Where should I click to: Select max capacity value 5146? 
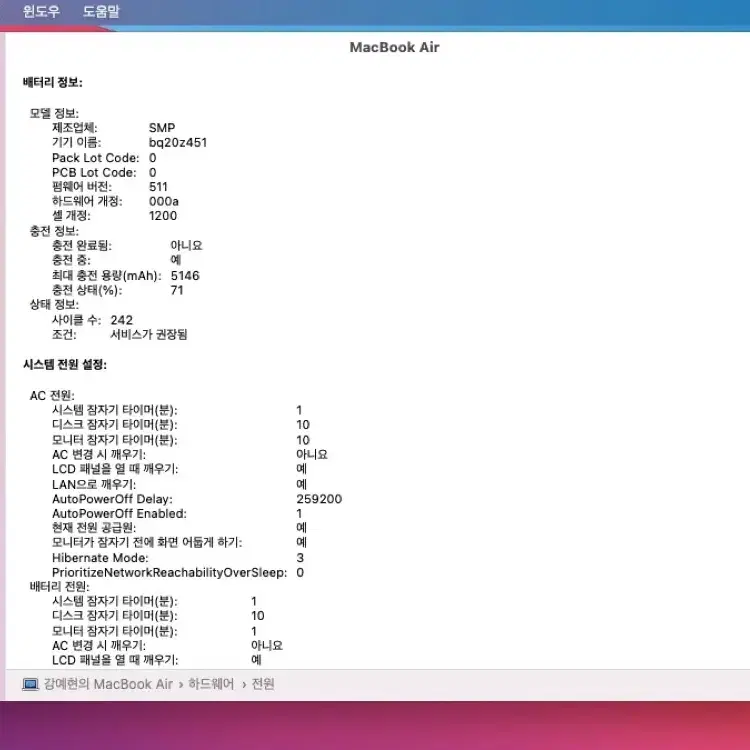click(x=185, y=276)
